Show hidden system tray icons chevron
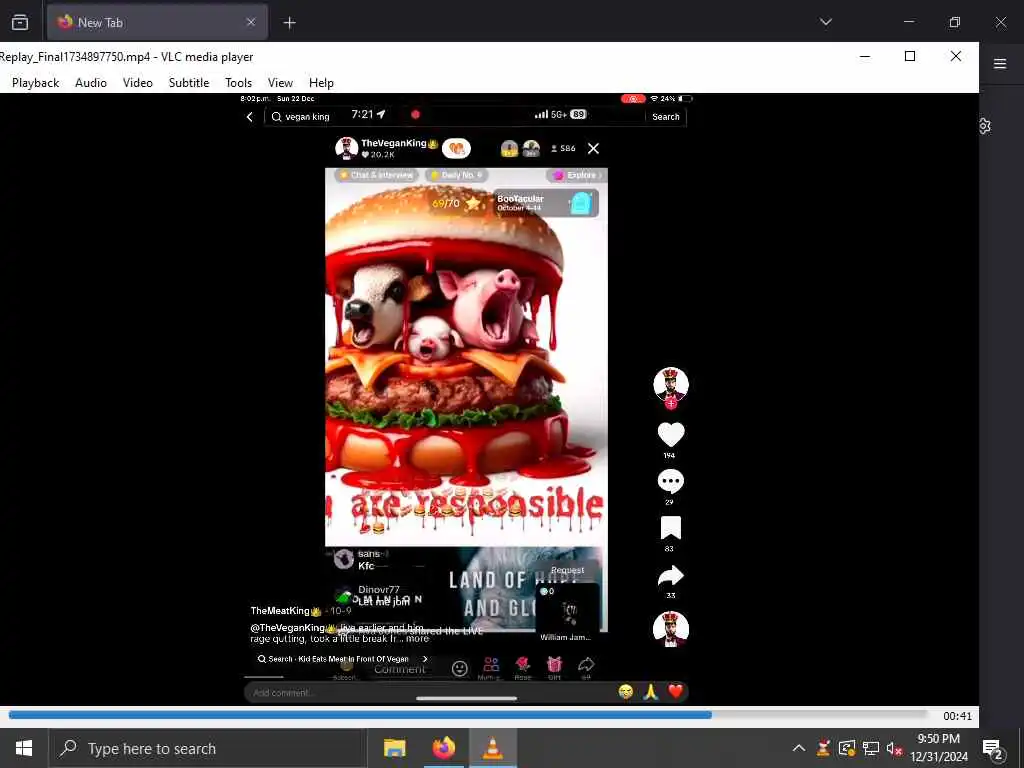 [x=799, y=748]
